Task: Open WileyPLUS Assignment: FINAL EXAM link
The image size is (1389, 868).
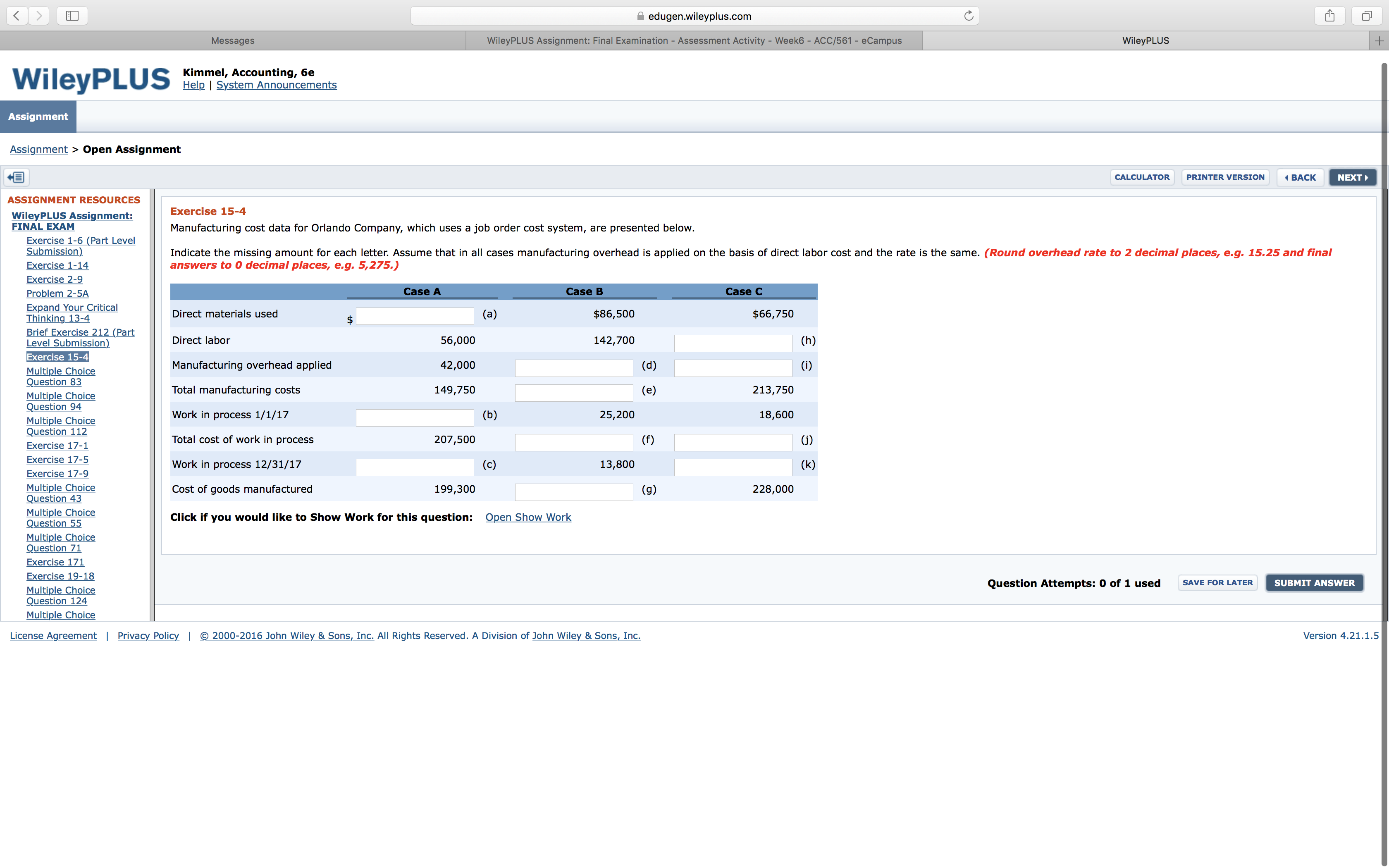Action: click(x=72, y=221)
